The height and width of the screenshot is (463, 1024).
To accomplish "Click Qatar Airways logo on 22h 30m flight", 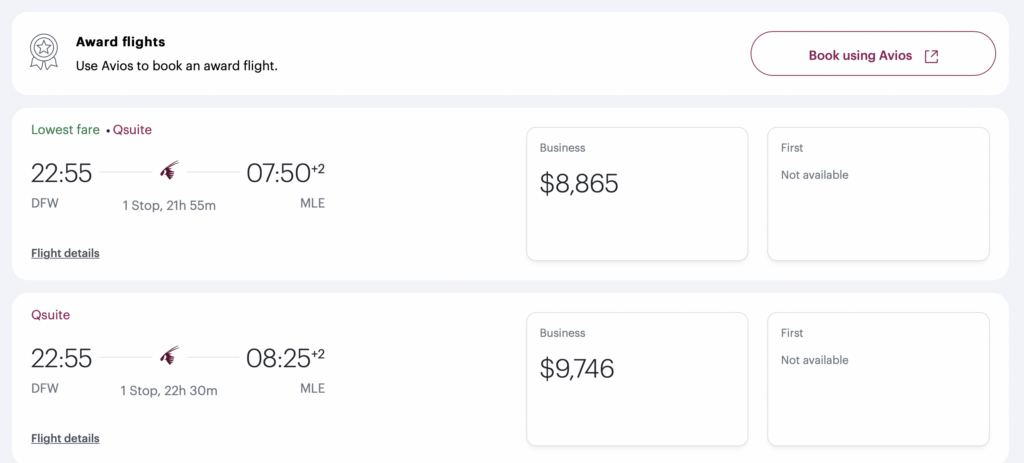I will pyautogui.click(x=169, y=357).
